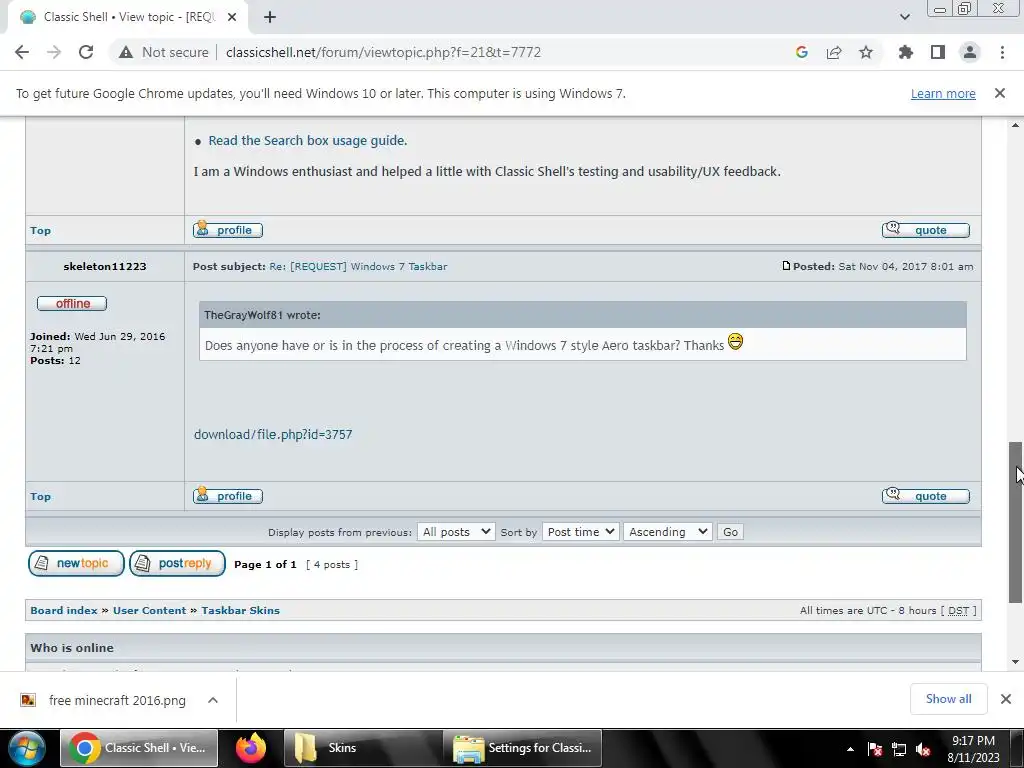Image resolution: width=1024 pixels, height=768 pixels.
Task: Open the User Content breadcrumb
Action: [x=150, y=610]
